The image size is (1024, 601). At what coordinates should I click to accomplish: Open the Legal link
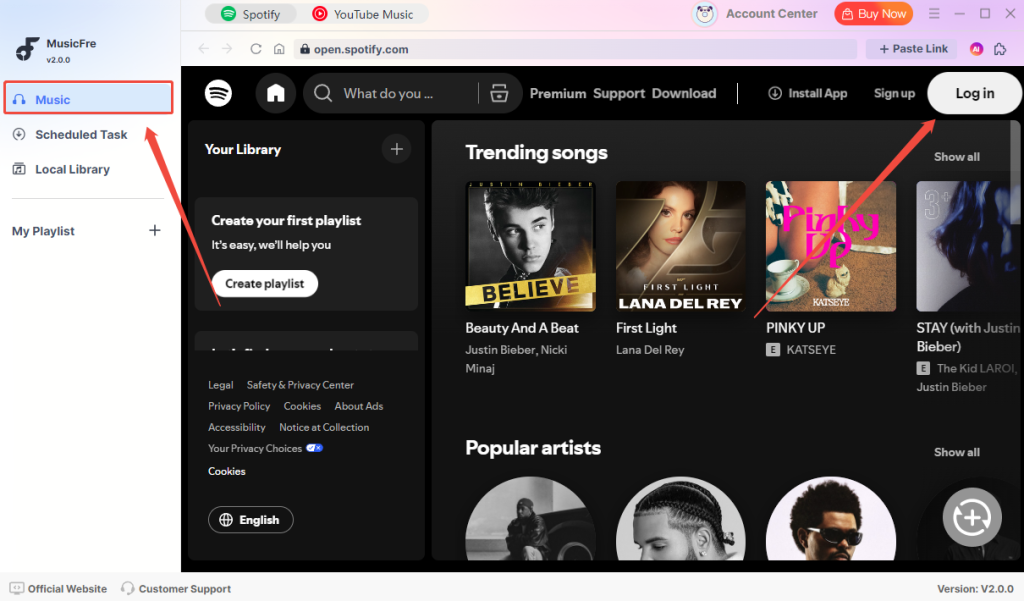click(221, 385)
